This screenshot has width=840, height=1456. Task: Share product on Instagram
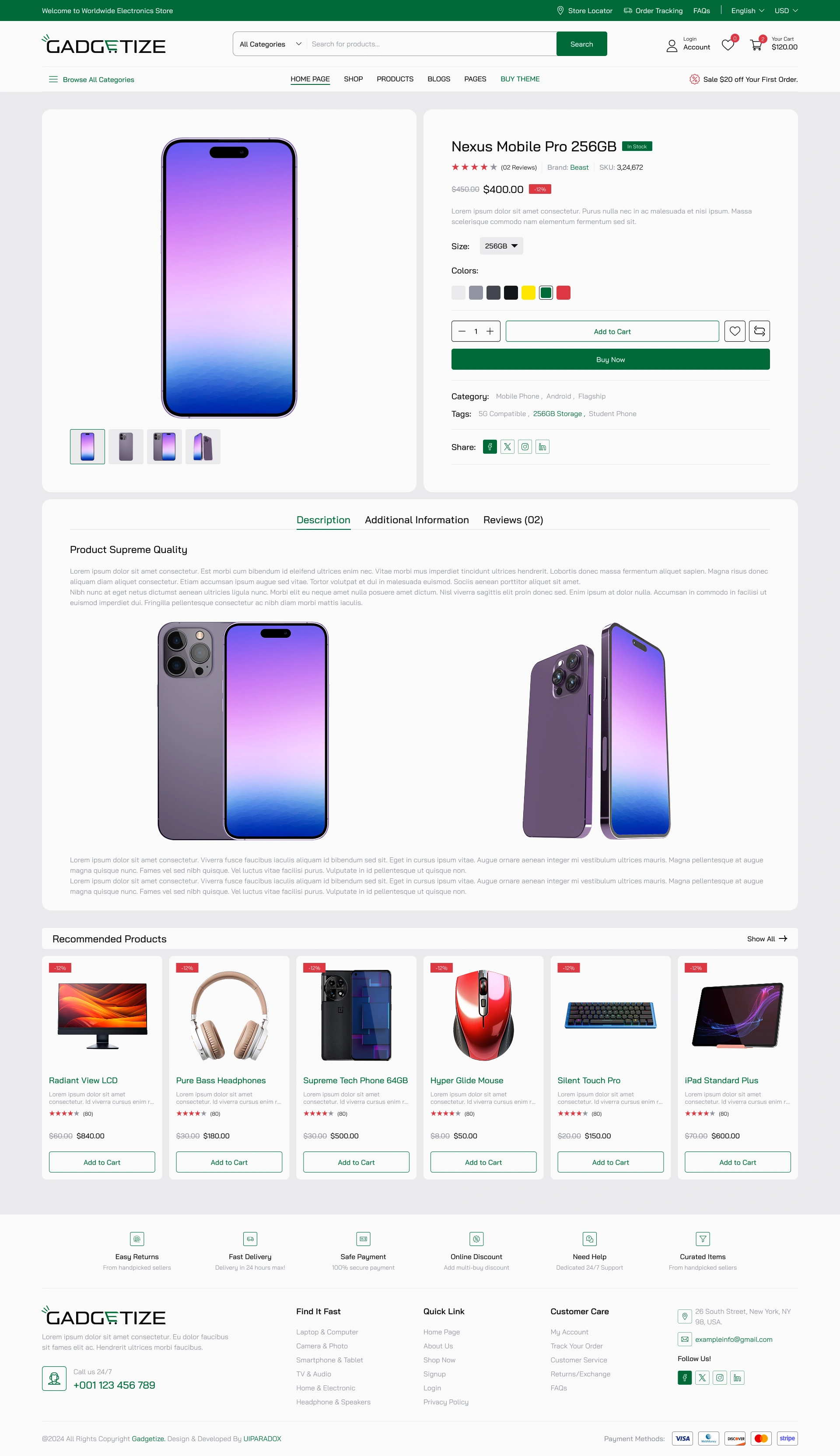[x=525, y=447]
